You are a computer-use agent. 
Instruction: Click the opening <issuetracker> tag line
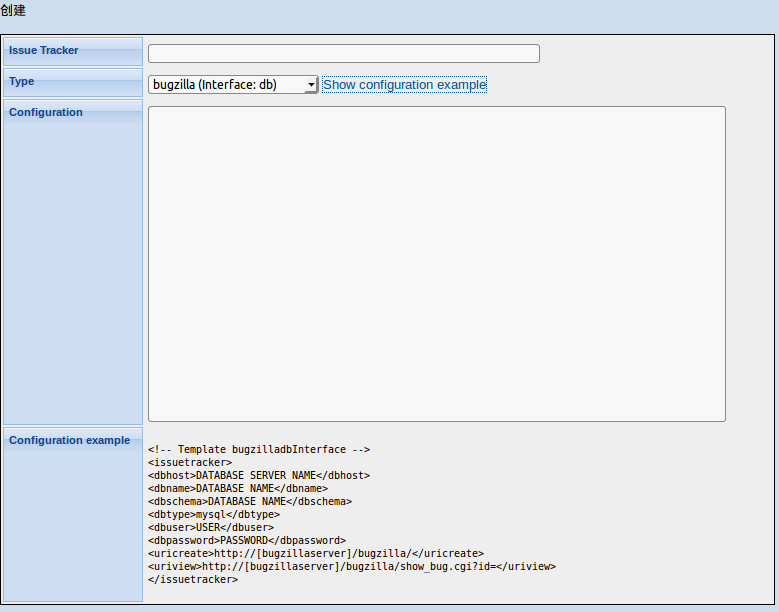[x=190, y=462]
